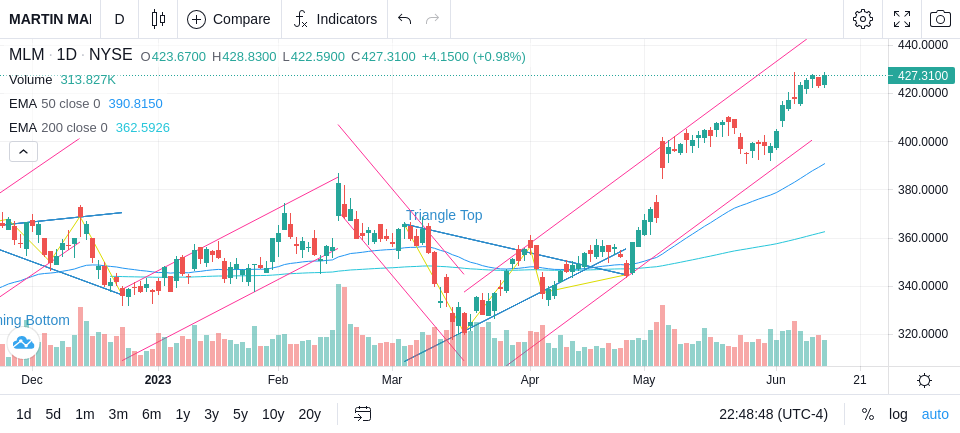Click the cloud publish icon on chart
Viewport: 960px width, 433px height.
pos(23,343)
